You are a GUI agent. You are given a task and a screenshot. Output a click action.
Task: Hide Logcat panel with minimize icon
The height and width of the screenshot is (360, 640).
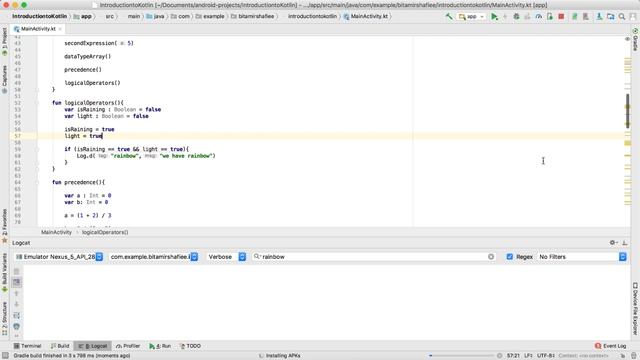coord(624,242)
